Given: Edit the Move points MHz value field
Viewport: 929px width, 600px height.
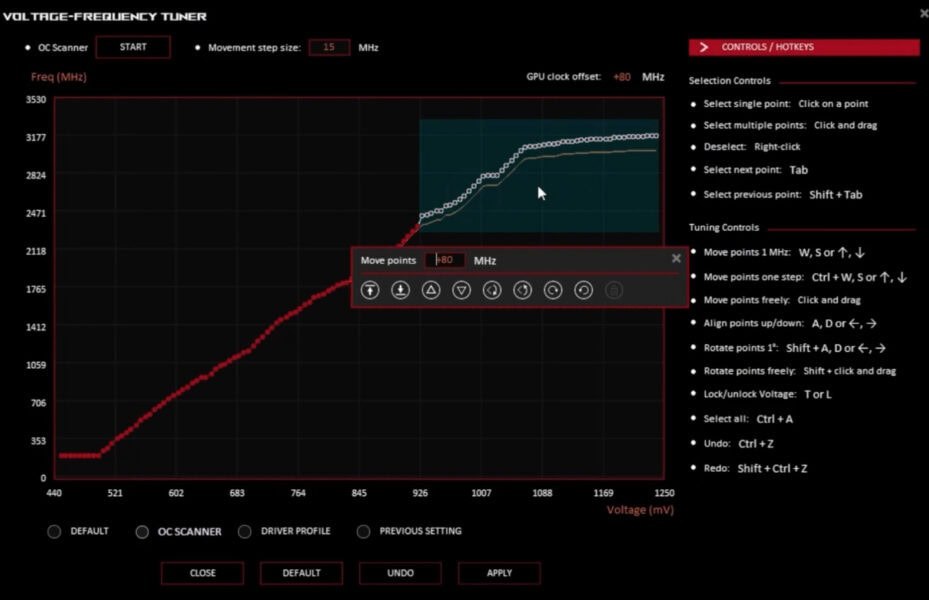Looking at the screenshot, I should pyautogui.click(x=445, y=259).
